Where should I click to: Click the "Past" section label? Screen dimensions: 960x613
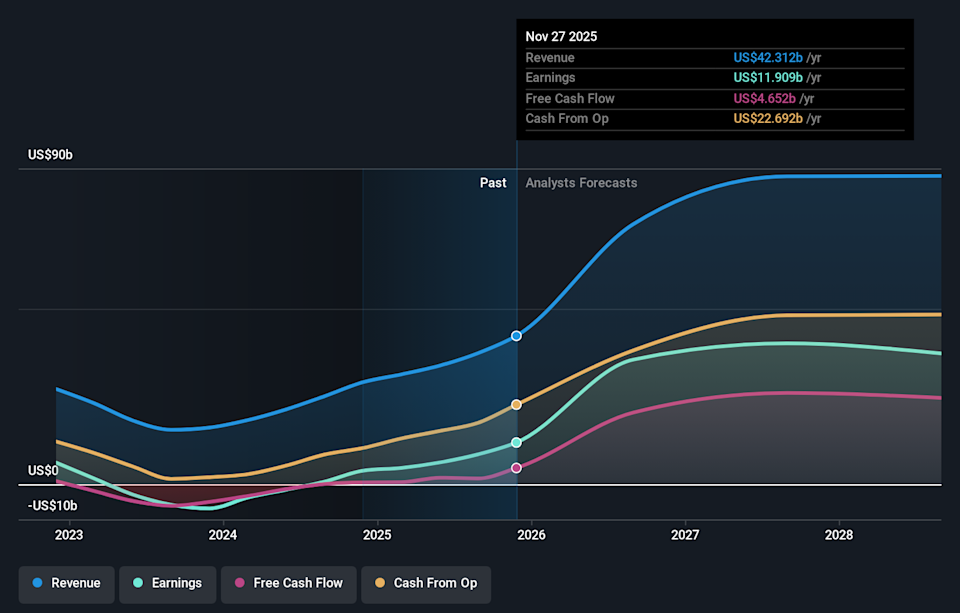[493, 183]
